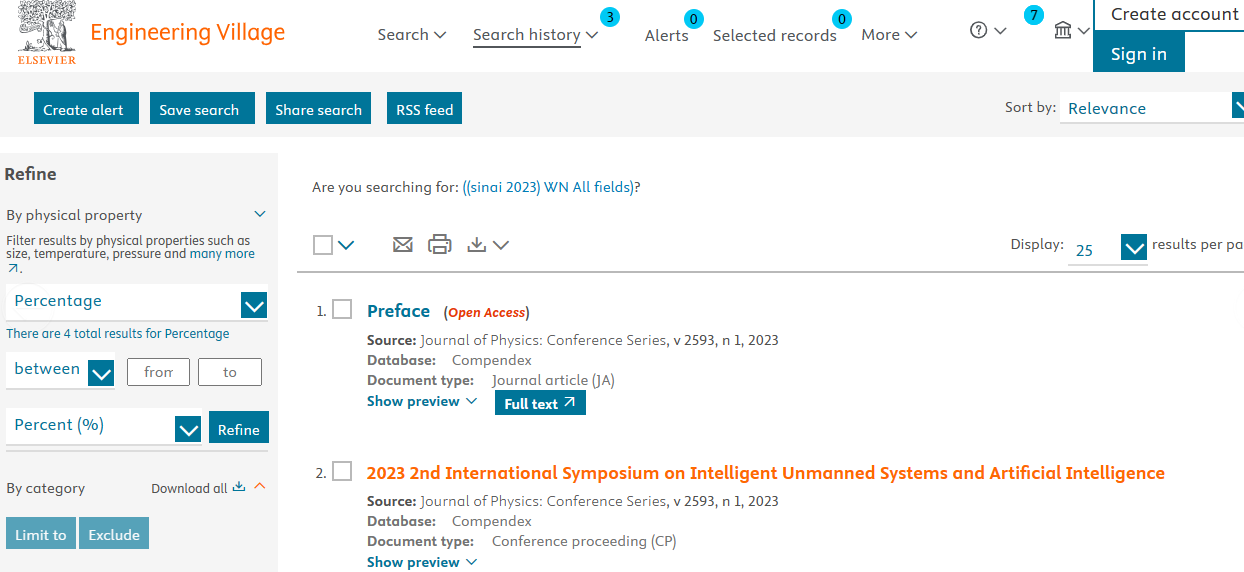Open the institution building icon menu
The height and width of the screenshot is (572, 1244).
coord(1063,31)
